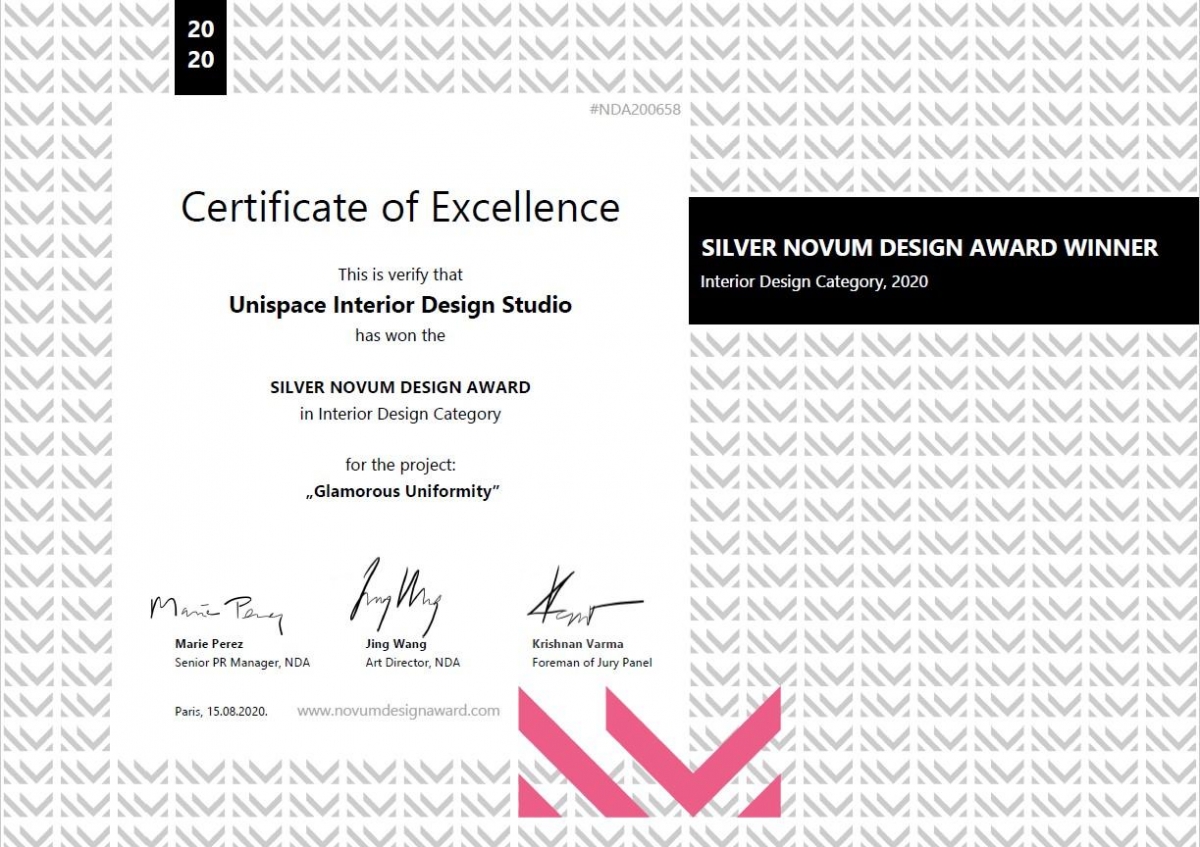The image size is (1200, 847).
Task: Select Unispace Interior Design Studio name
Action: click(400, 304)
